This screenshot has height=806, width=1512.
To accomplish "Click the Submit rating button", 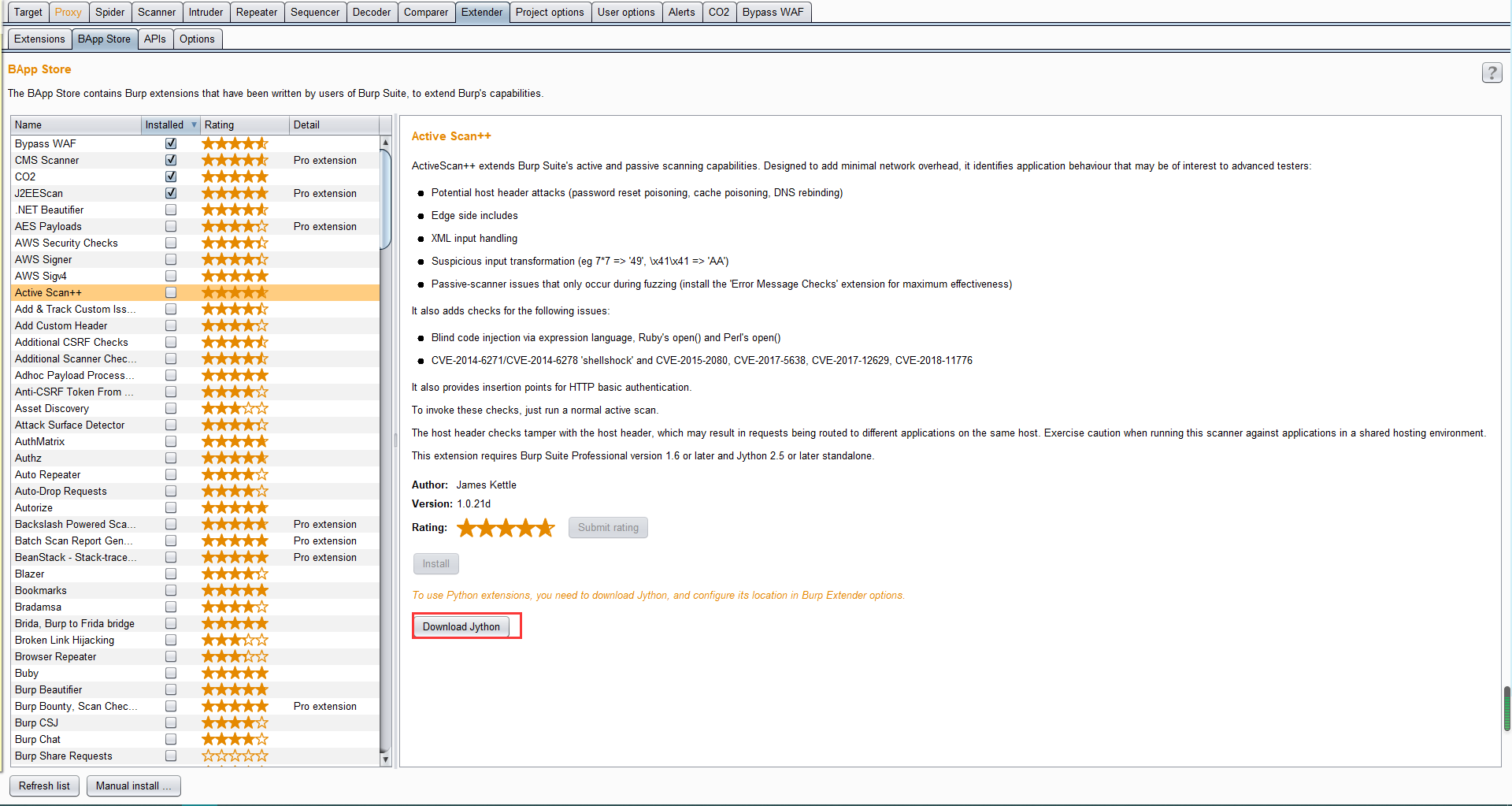I will pos(608,527).
